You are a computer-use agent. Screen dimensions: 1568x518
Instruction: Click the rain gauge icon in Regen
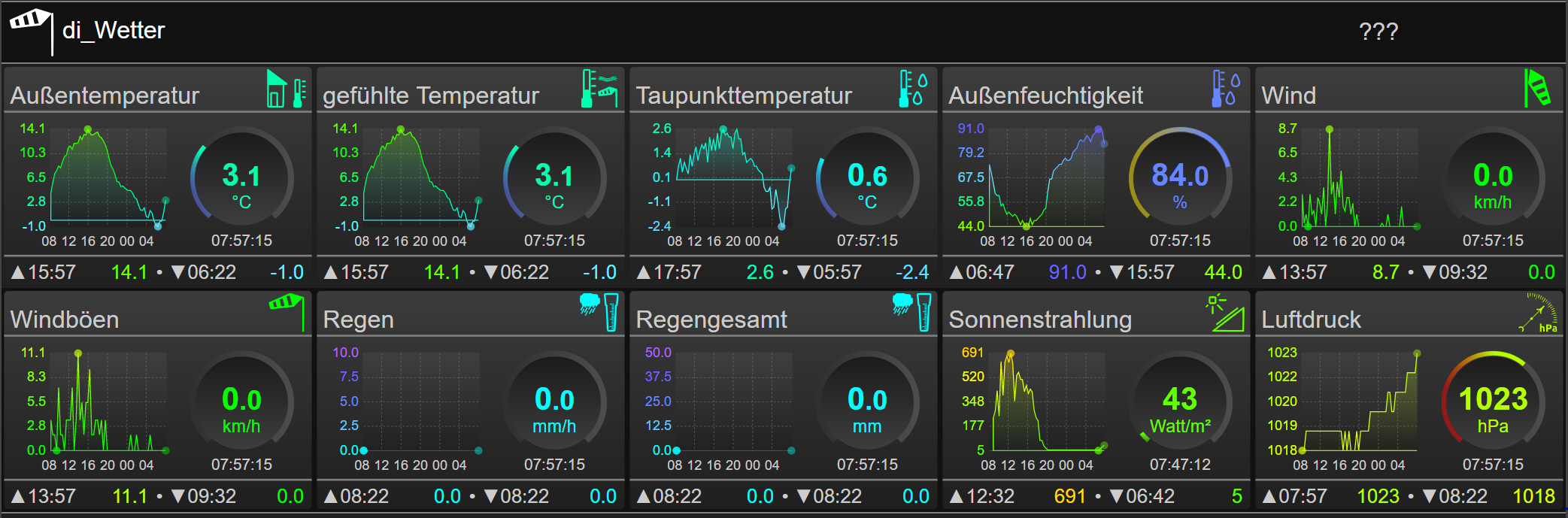coord(599,312)
